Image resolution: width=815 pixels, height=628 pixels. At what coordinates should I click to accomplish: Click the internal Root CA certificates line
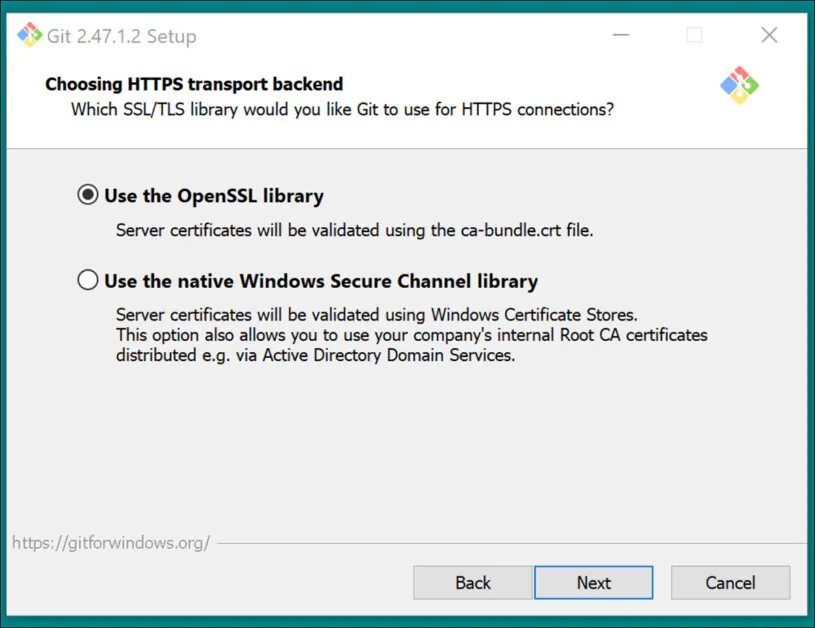tap(411, 334)
